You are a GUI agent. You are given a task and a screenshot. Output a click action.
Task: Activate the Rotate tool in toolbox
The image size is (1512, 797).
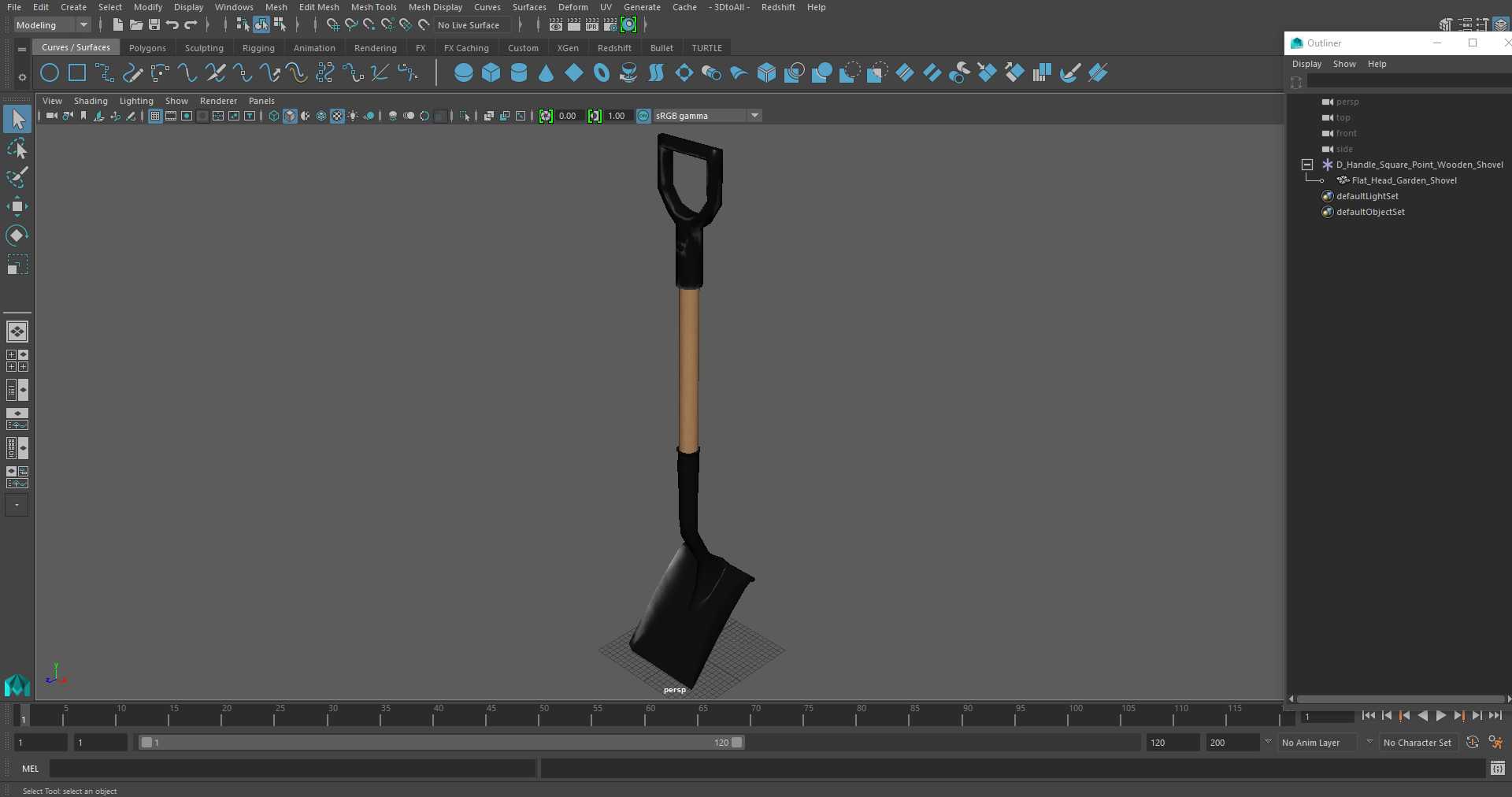click(17, 235)
